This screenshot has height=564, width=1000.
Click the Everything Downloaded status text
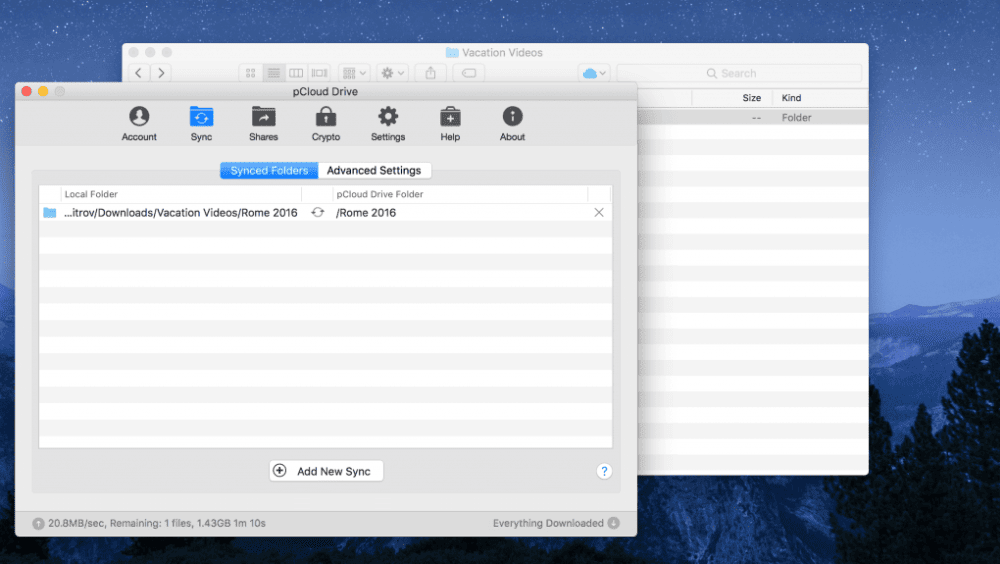[x=548, y=523]
